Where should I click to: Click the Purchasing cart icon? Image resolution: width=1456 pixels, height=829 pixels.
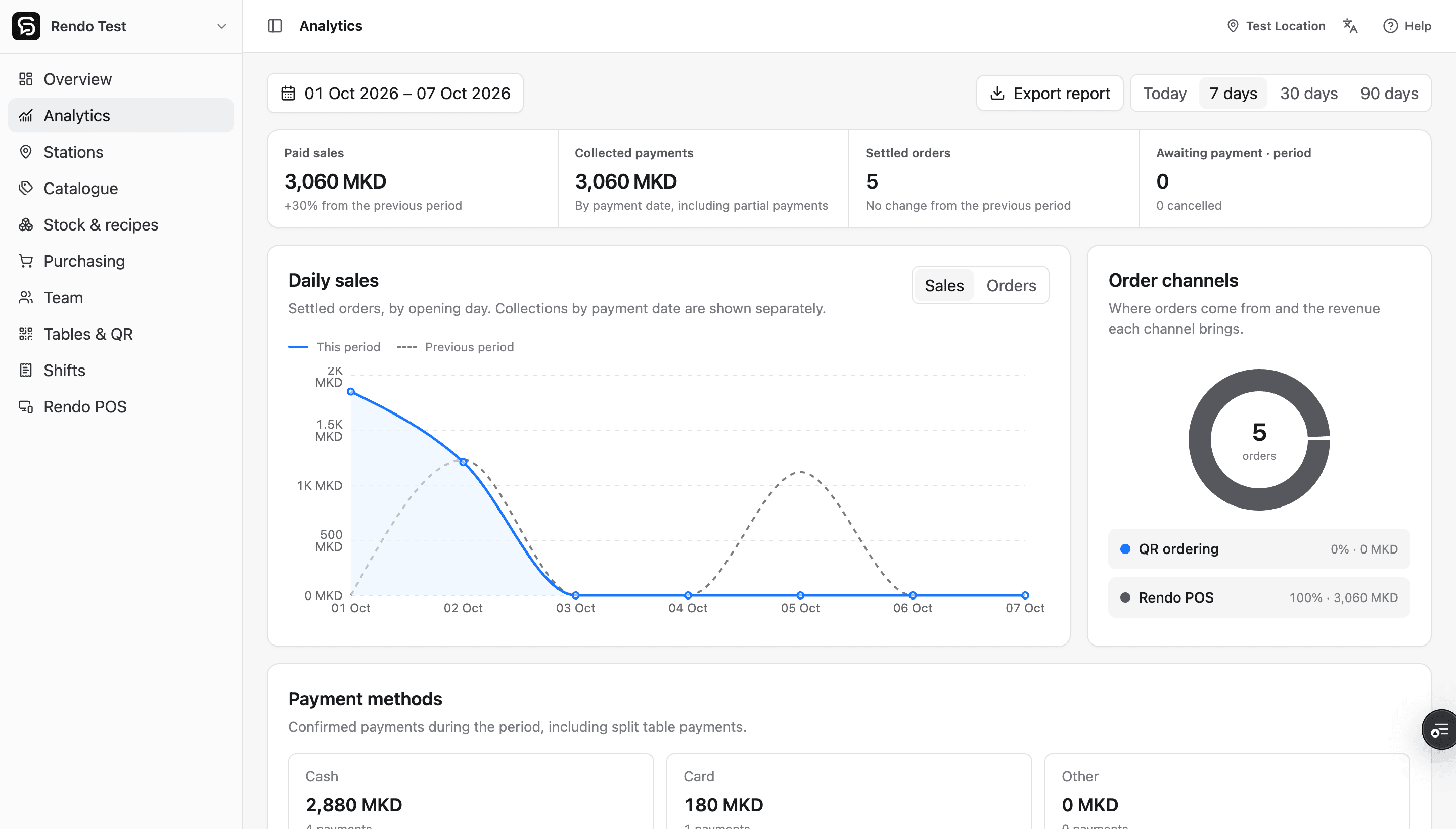(26, 261)
